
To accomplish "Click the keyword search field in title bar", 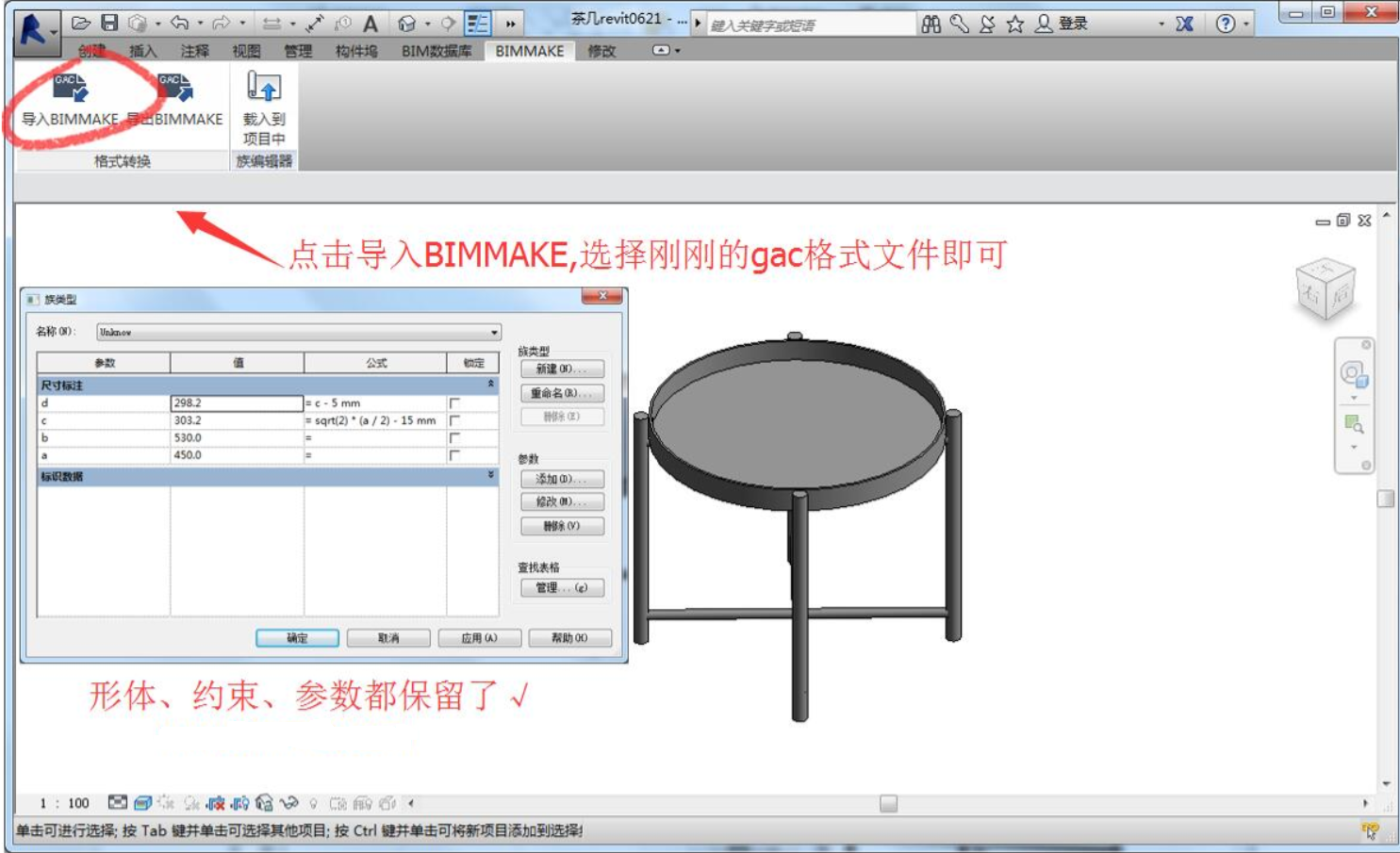I will coord(811,25).
